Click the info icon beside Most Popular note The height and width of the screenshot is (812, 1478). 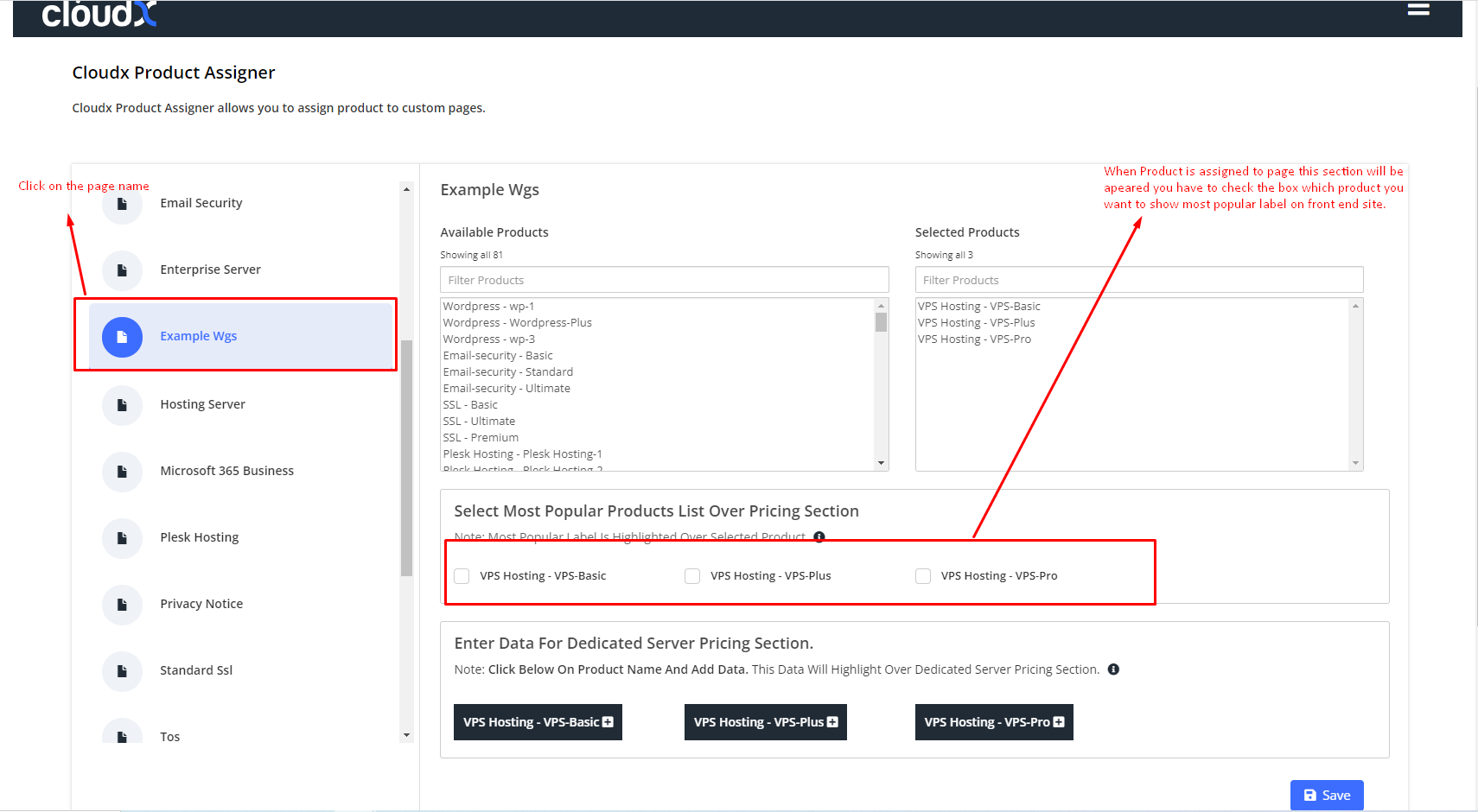(x=819, y=536)
